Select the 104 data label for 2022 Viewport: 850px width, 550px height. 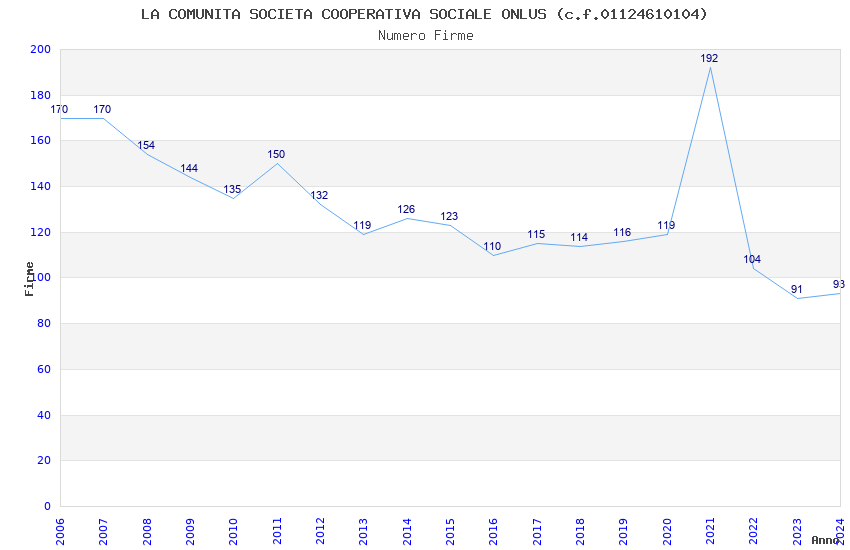tap(752, 260)
